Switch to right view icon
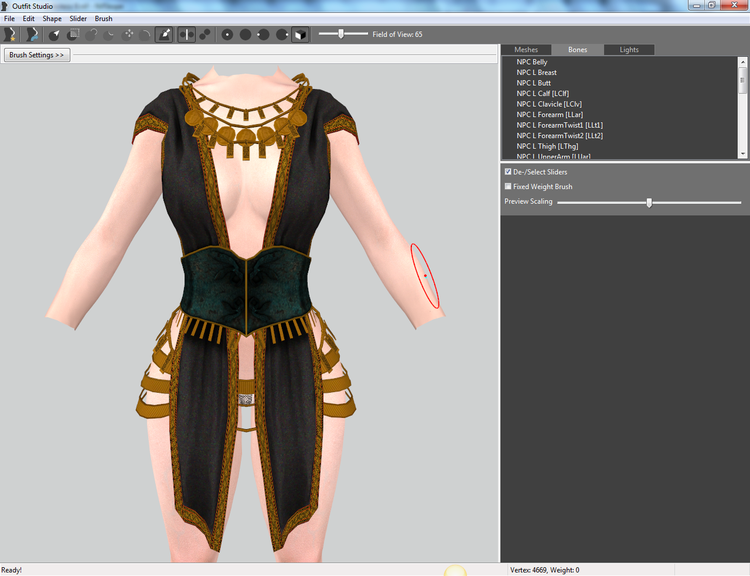Image resolution: width=750 pixels, height=576 pixels. [282, 34]
